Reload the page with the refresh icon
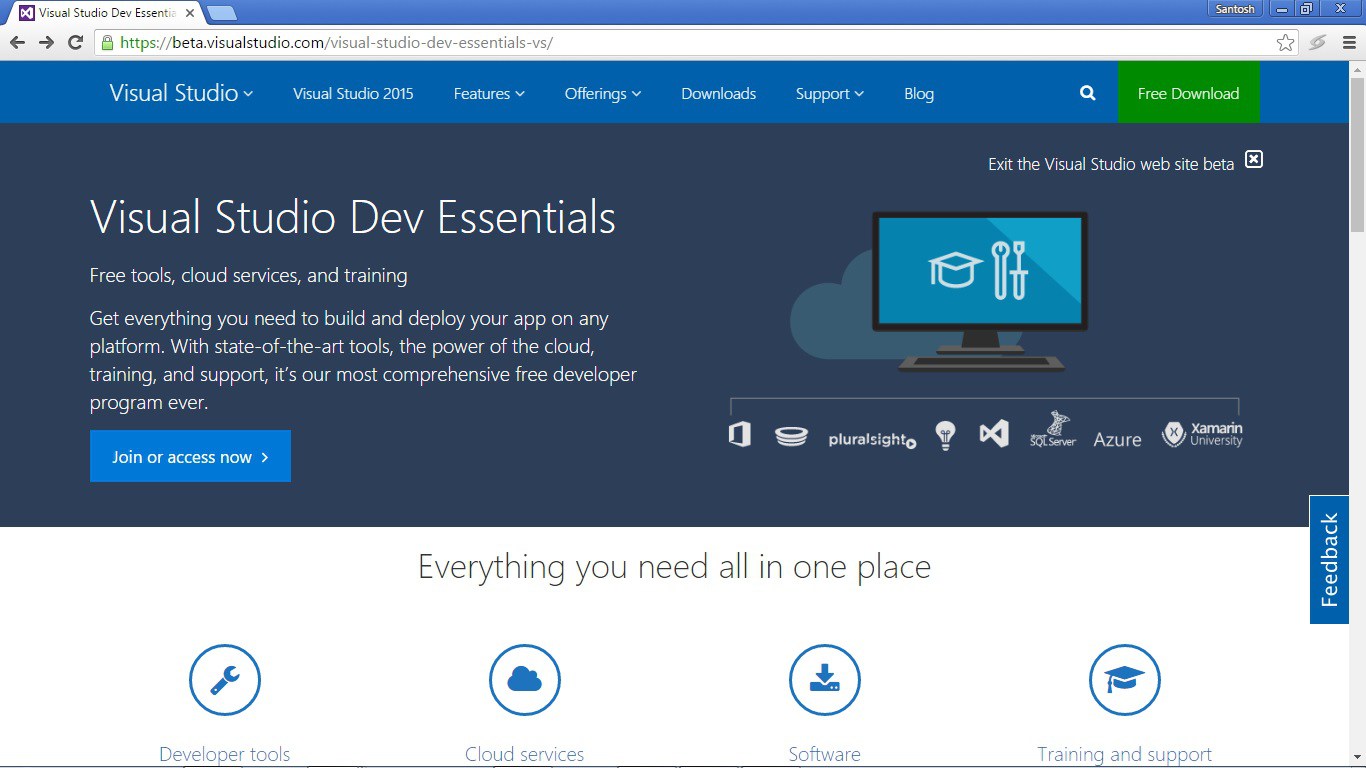The image size is (1366, 768). pos(75,42)
